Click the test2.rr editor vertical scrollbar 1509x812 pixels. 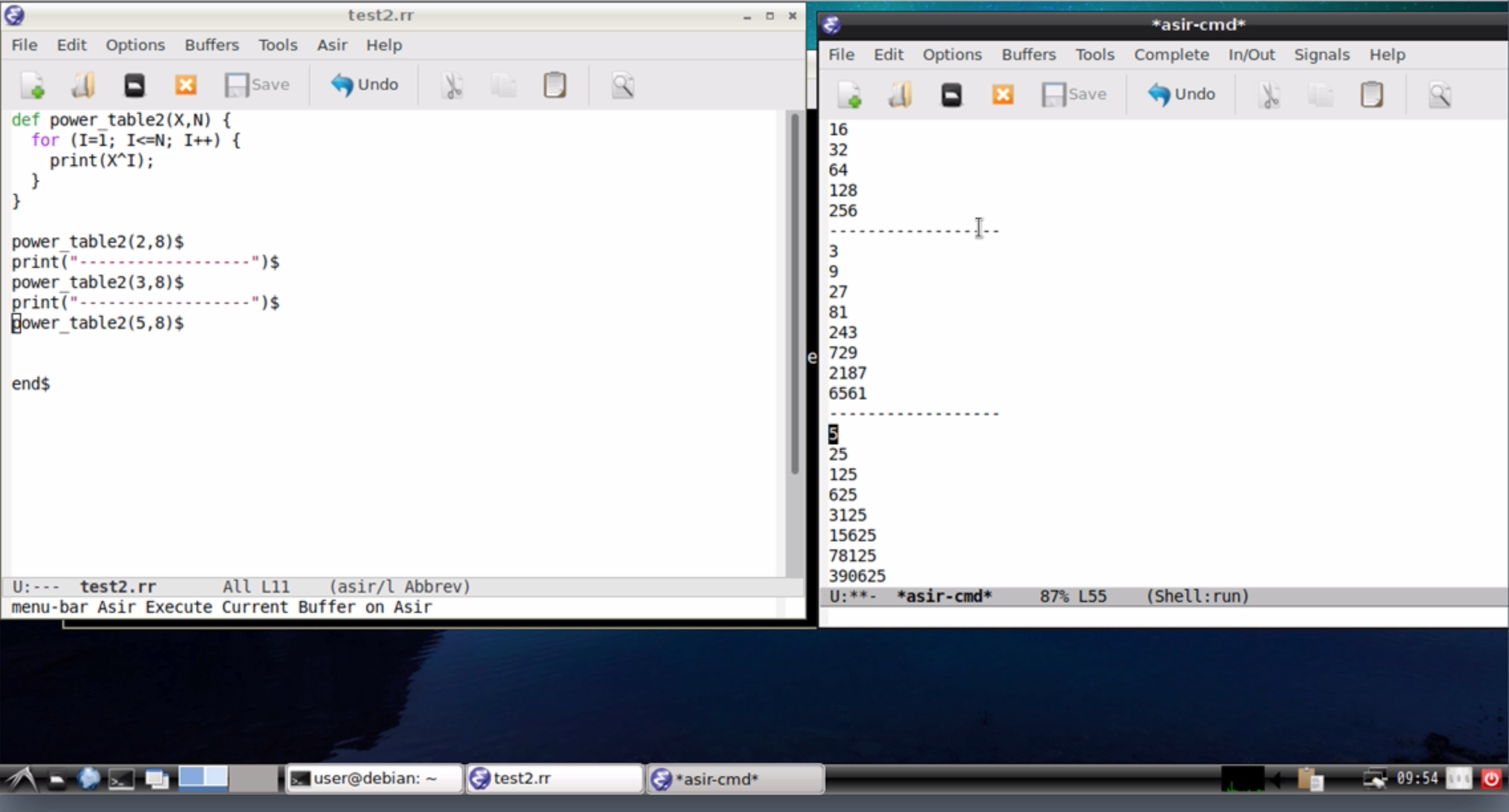[x=794, y=293]
